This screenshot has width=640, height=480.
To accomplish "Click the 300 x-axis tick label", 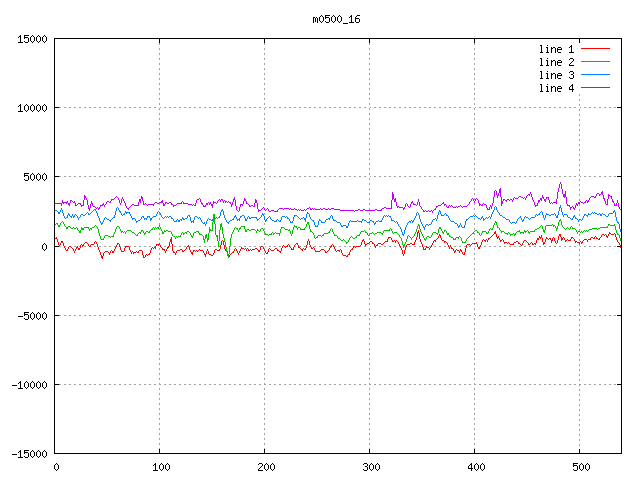I will point(370,467).
